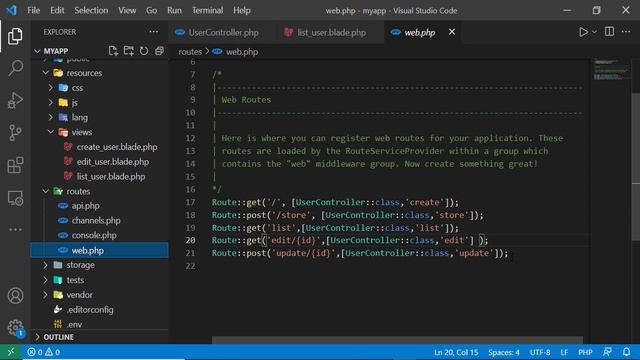This screenshot has height=360, width=640.
Task: Click Ln 20, Col 15 status item
Action: [x=456, y=352]
